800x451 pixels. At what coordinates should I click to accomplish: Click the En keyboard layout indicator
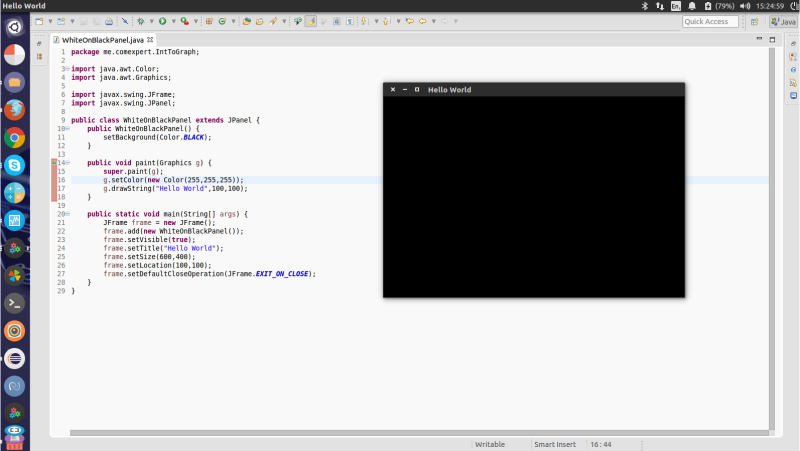pos(676,6)
